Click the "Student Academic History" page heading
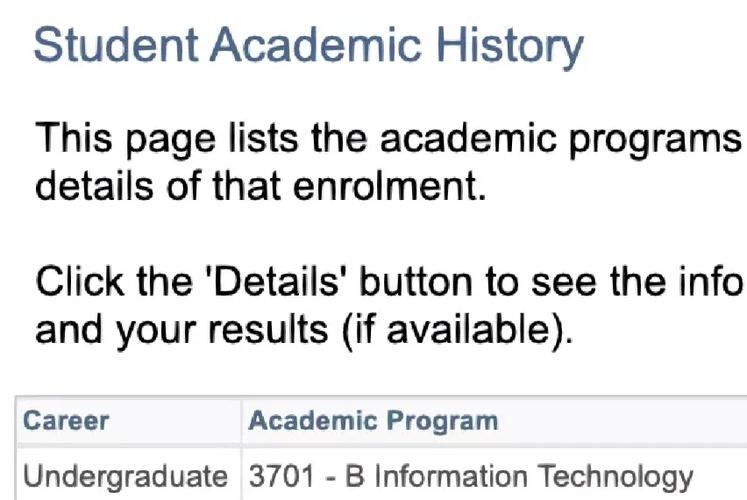The image size is (747, 500). (308, 47)
